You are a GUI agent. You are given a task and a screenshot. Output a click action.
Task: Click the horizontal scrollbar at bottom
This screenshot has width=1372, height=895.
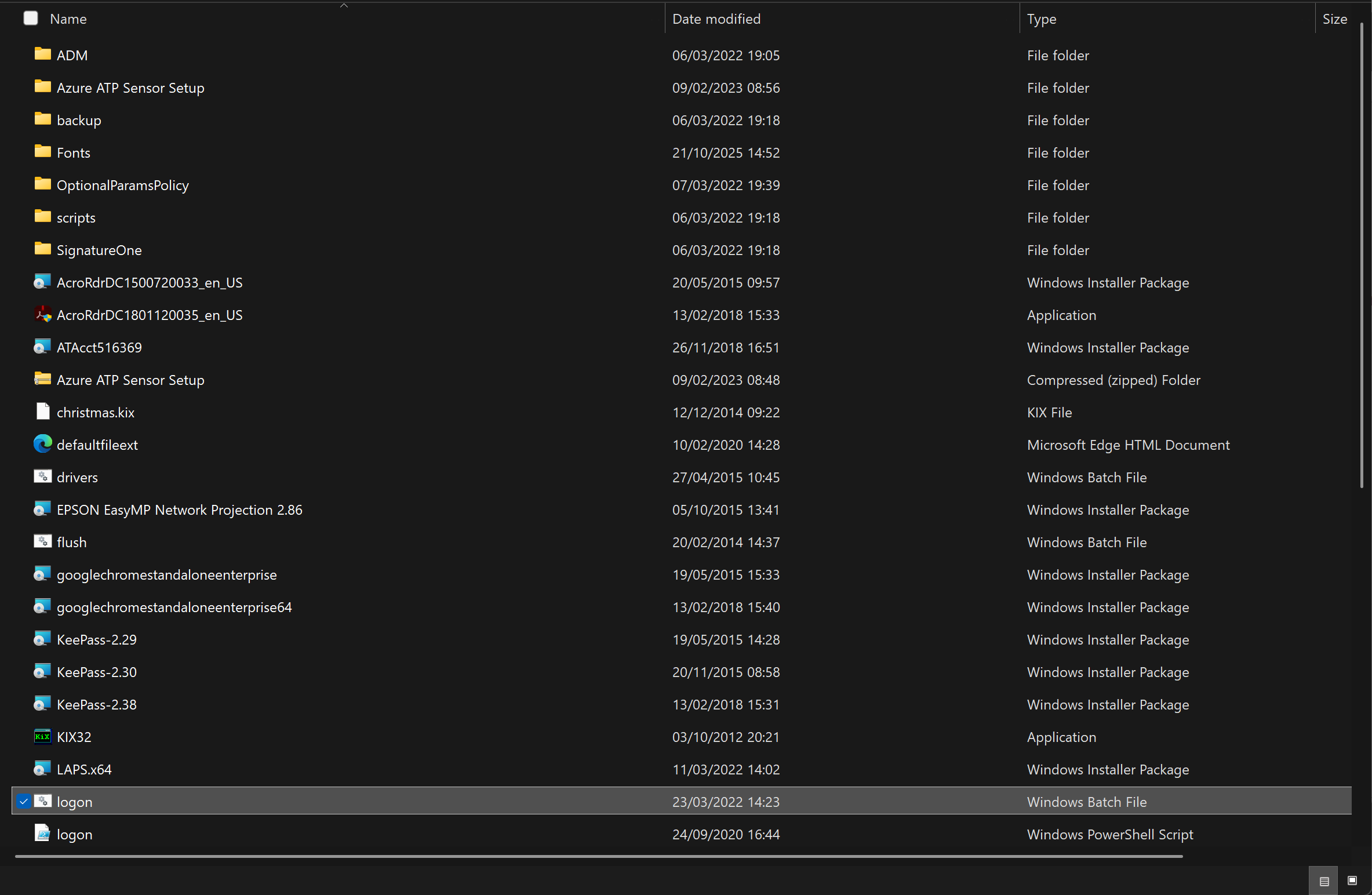[598, 856]
